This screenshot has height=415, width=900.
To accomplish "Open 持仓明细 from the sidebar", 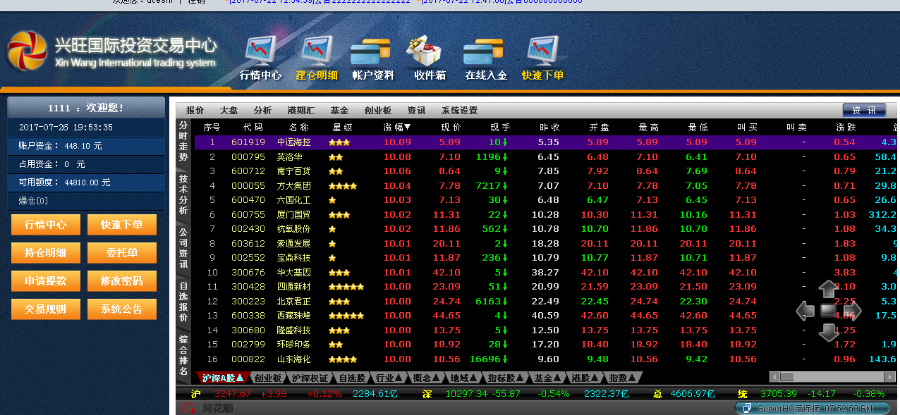I will tap(45, 253).
